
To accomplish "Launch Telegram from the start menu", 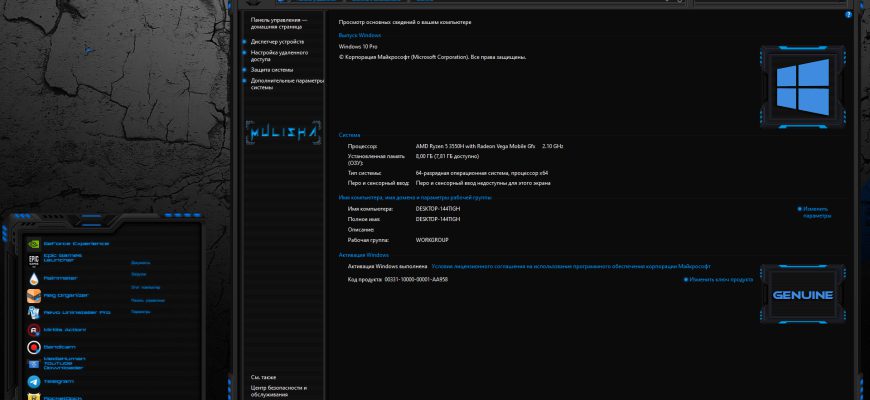I will coord(50,382).
